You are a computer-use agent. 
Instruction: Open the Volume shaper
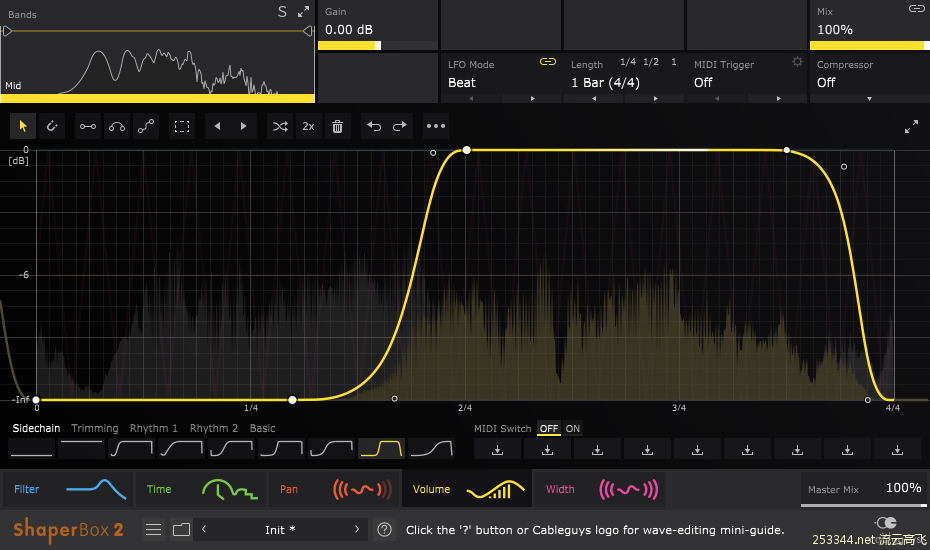pos(467,489)
